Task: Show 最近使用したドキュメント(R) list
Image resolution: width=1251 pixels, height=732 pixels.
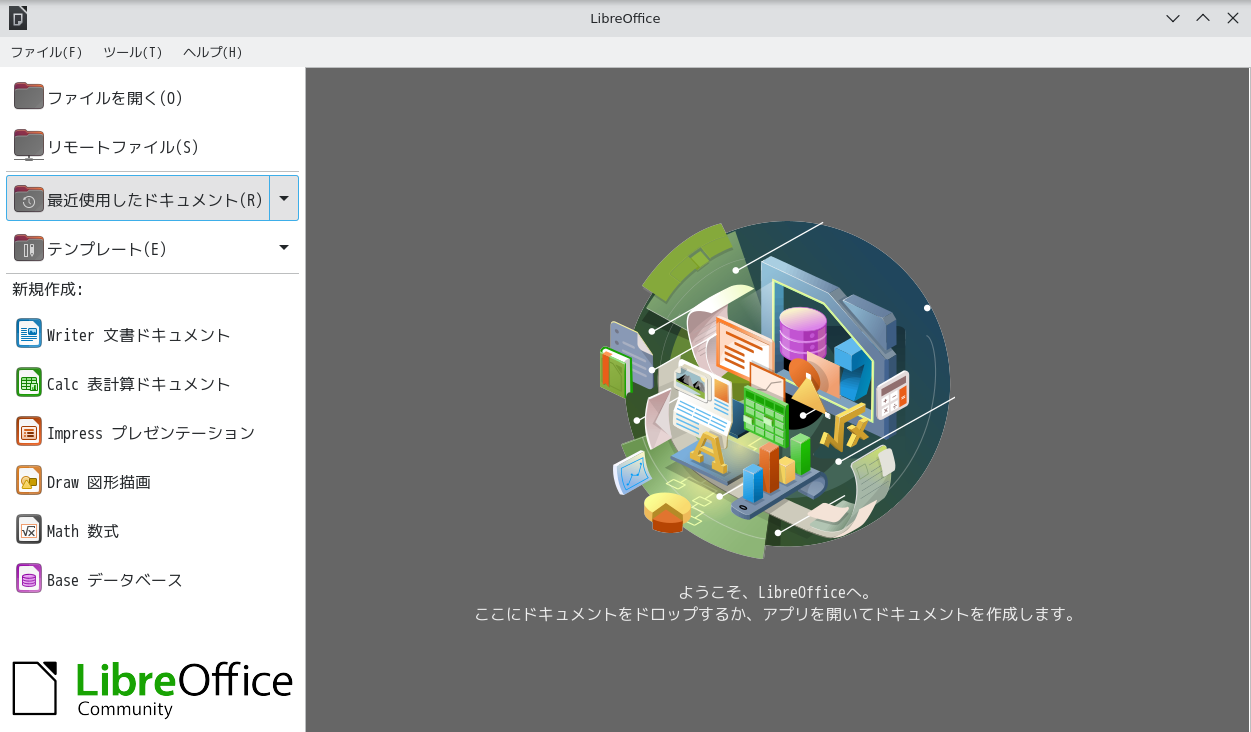Action: pos(138,198)
